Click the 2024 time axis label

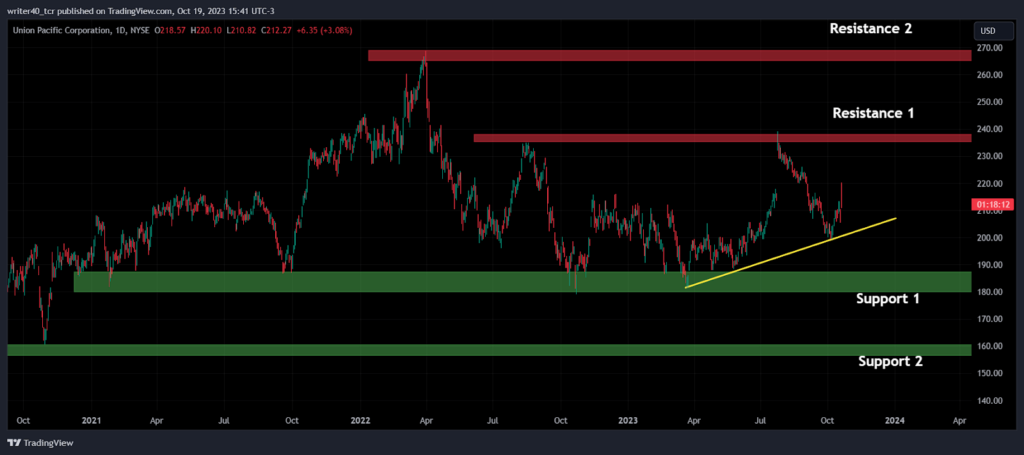pos(895,421)
